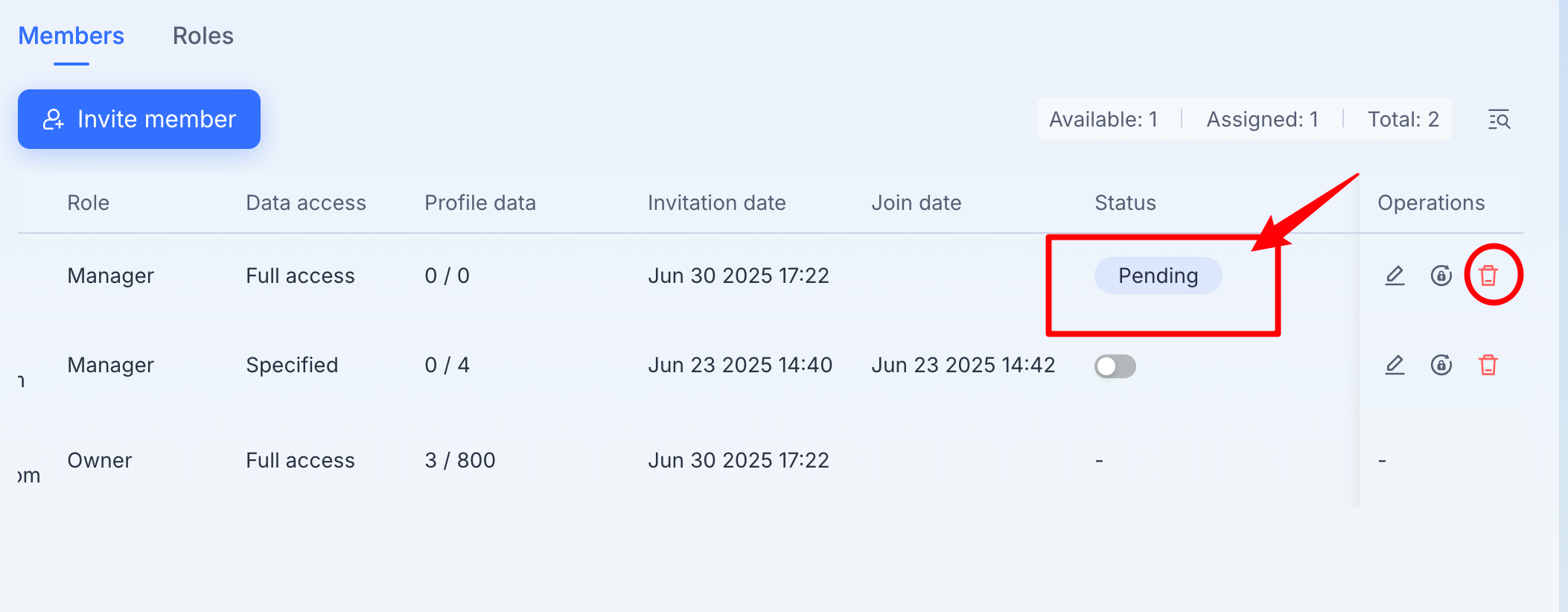
Task: Delete the pending Manager invitation
Action: tap(1488, 275)
